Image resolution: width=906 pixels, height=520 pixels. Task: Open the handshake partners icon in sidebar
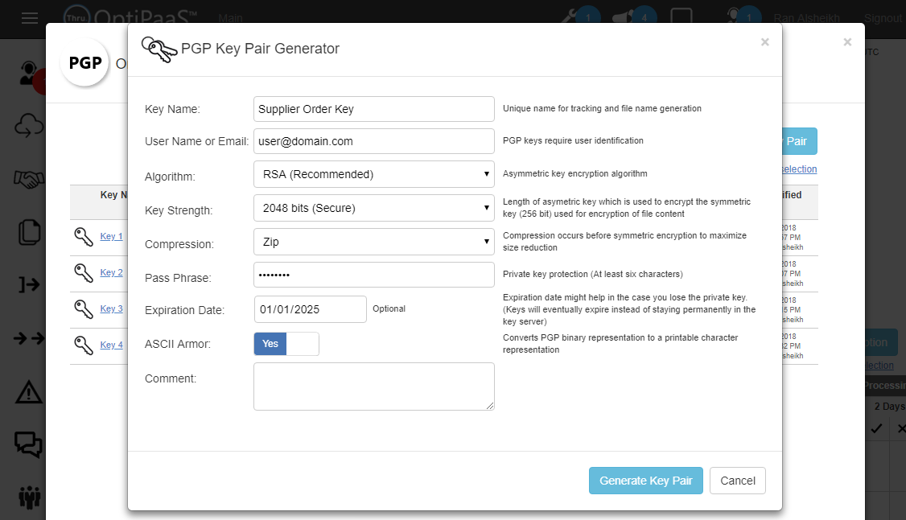(x=28, y=179)
